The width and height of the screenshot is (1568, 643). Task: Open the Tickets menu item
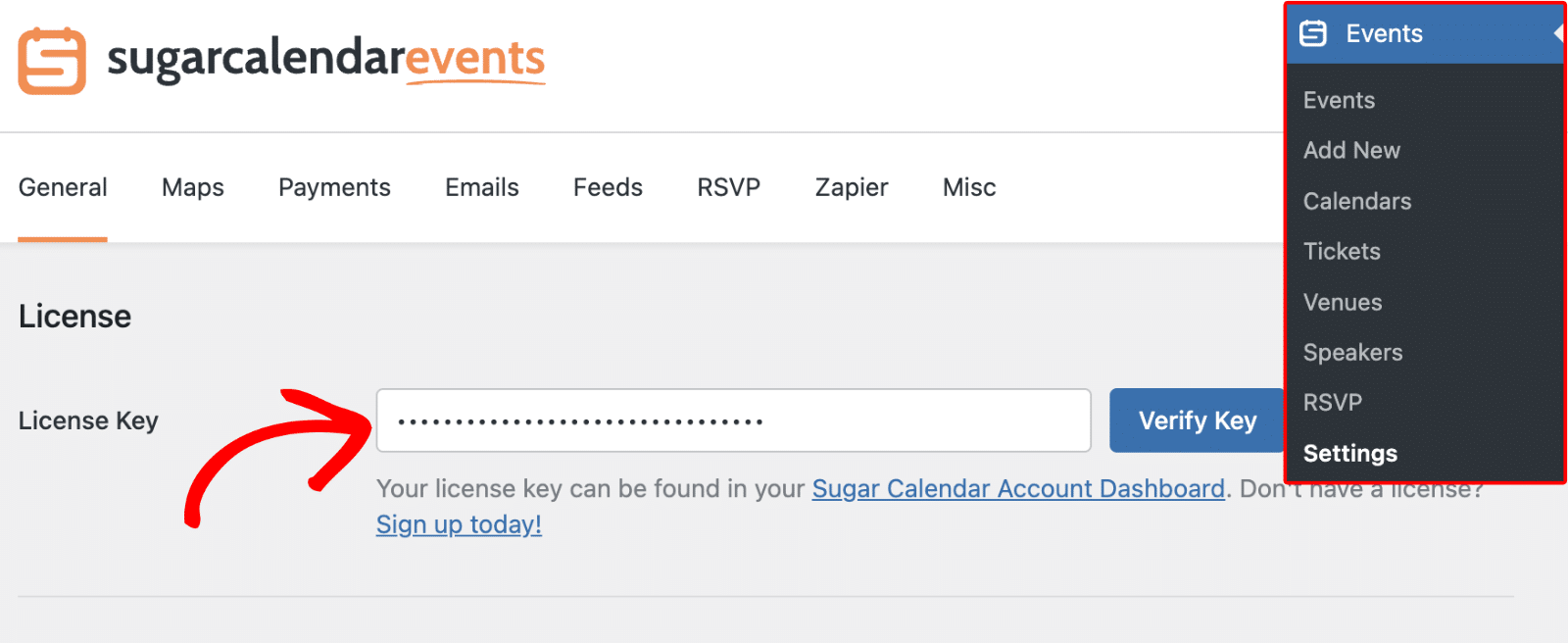(1342, 251)
